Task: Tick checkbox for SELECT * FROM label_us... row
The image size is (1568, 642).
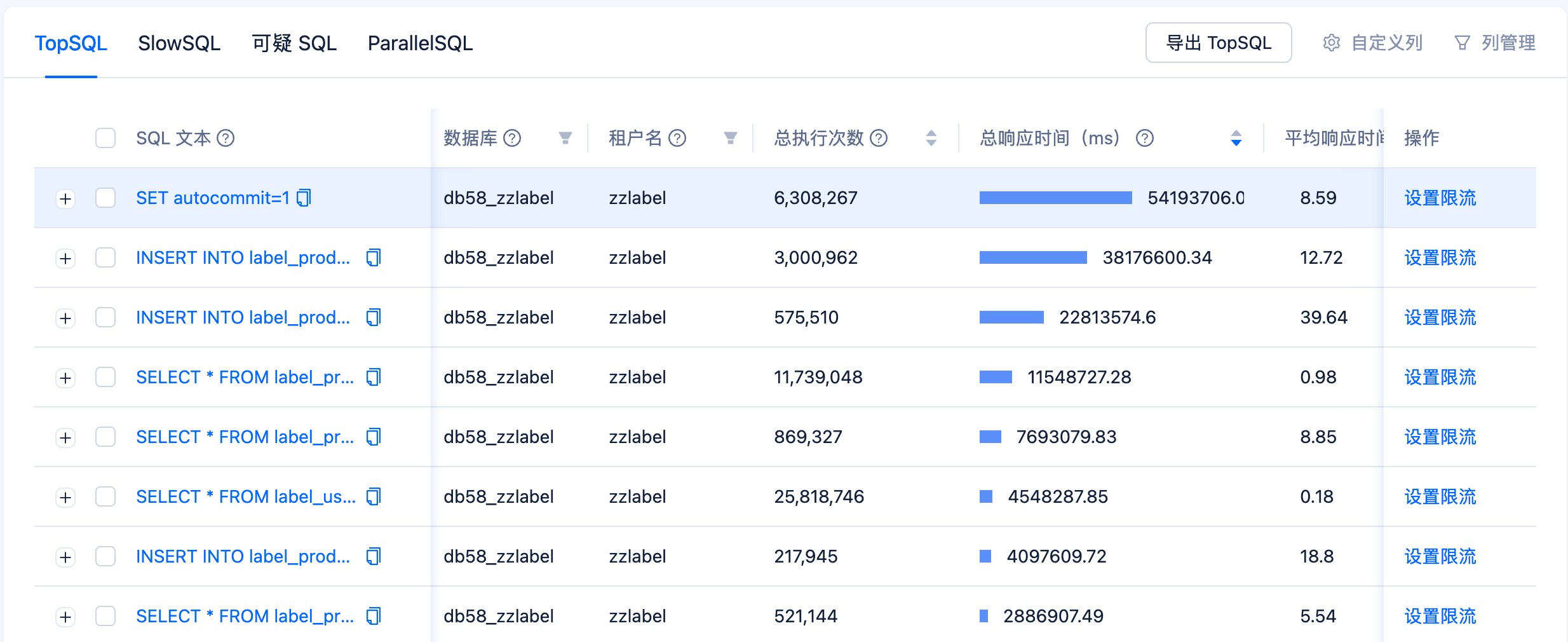Action: [105, 496]
